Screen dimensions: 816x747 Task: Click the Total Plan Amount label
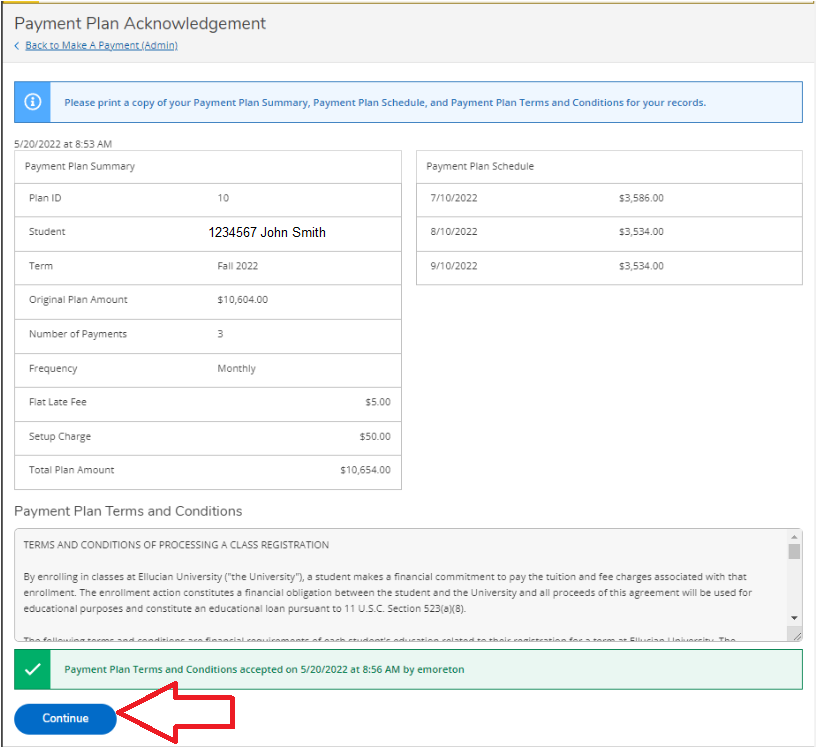coord(71,470)
